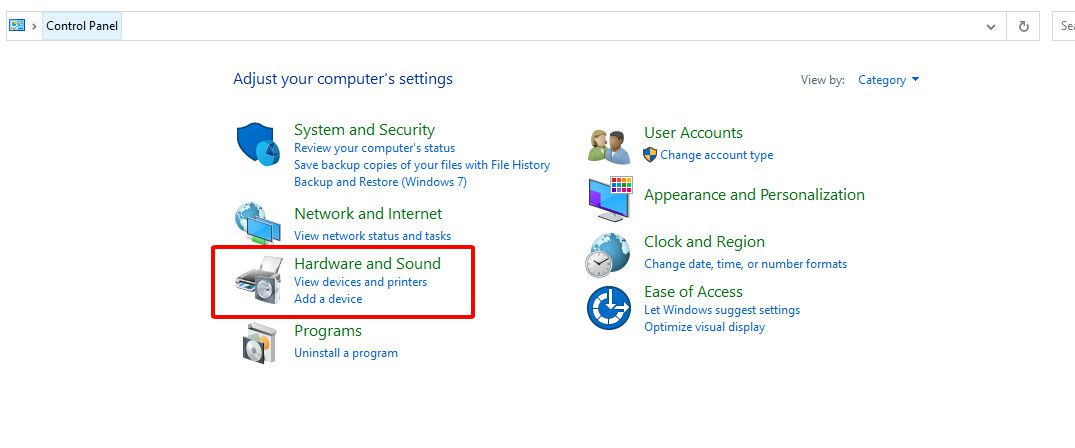Click the Ease of Access icon

pyautogui.click(x=608, y=308)
